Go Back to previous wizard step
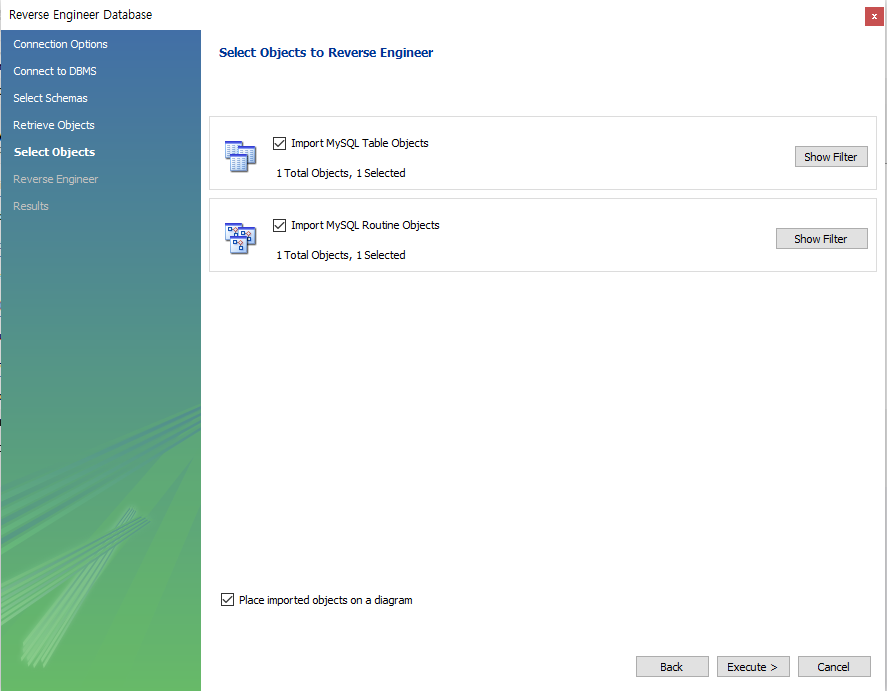The image size is (887, 691). [x=672, y=667]
